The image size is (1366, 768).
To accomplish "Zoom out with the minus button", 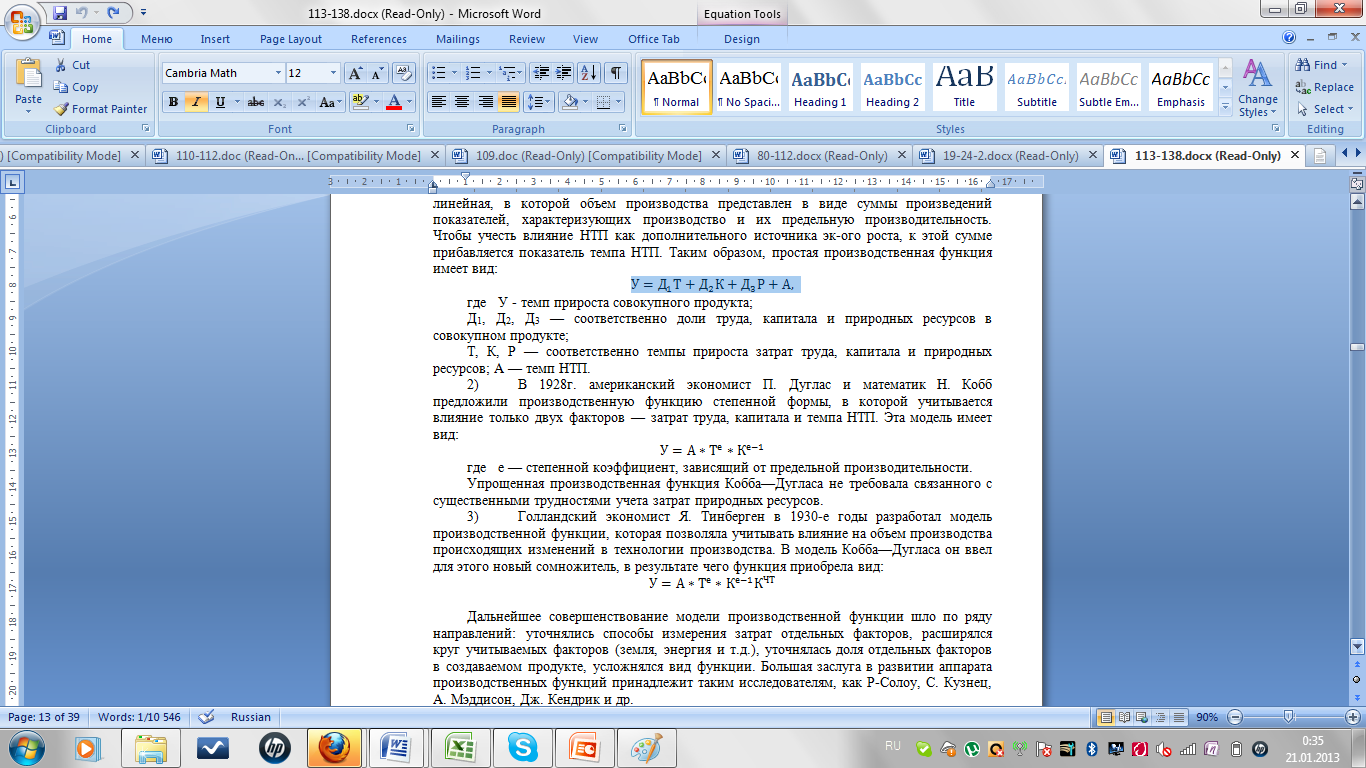I will [x=1233, y=717].
